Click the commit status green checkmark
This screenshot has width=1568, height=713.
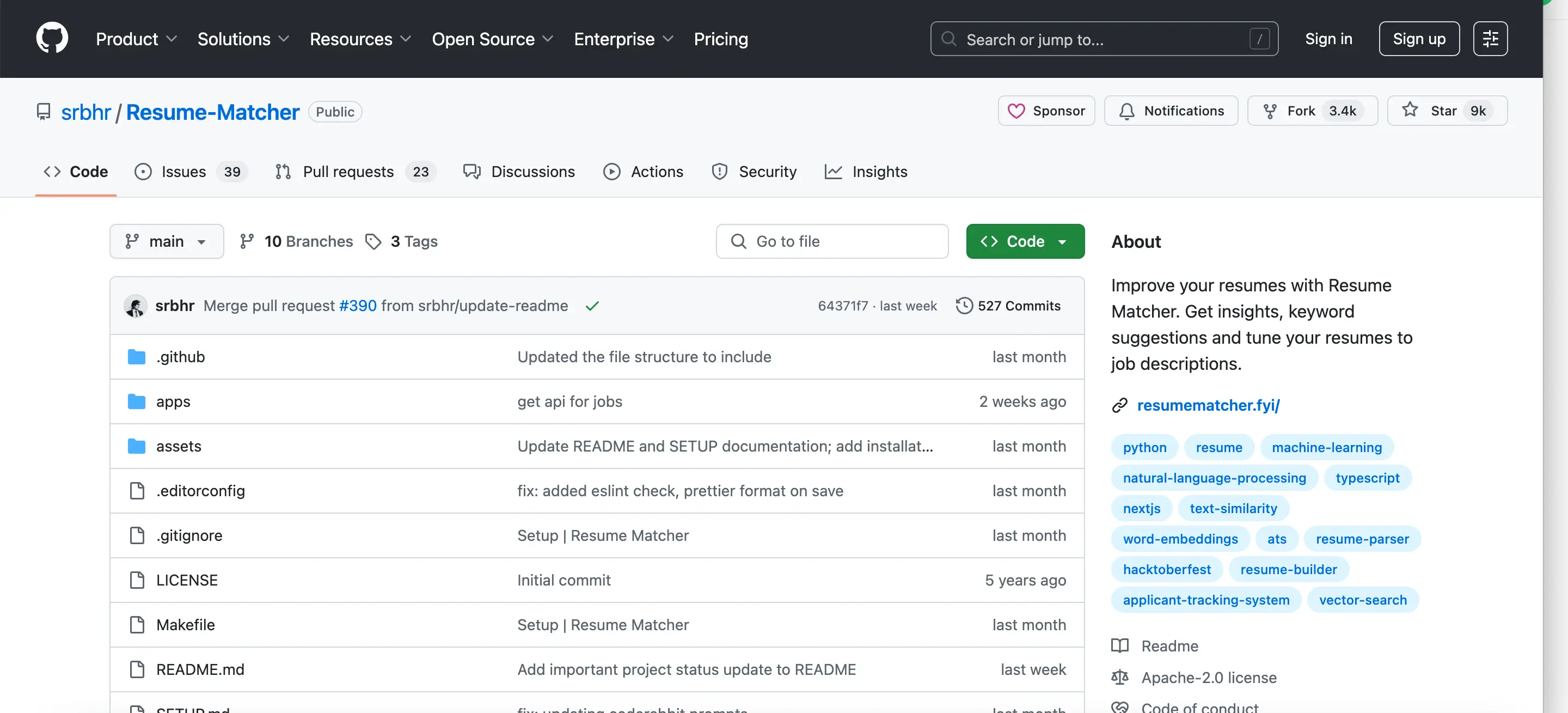click(592, 306)
